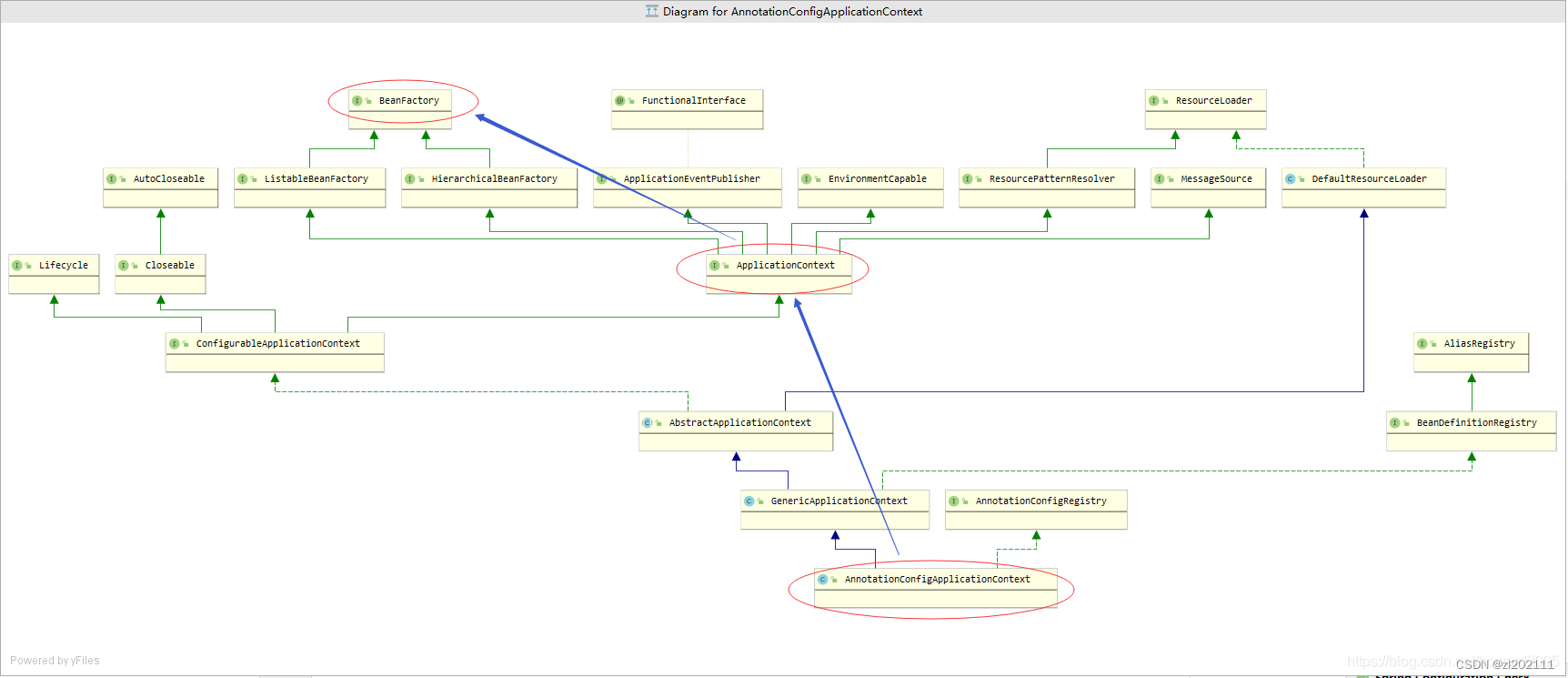Click the interface icon beside Closeable
Screen dimensions: 1568x678
coord(124,266)
